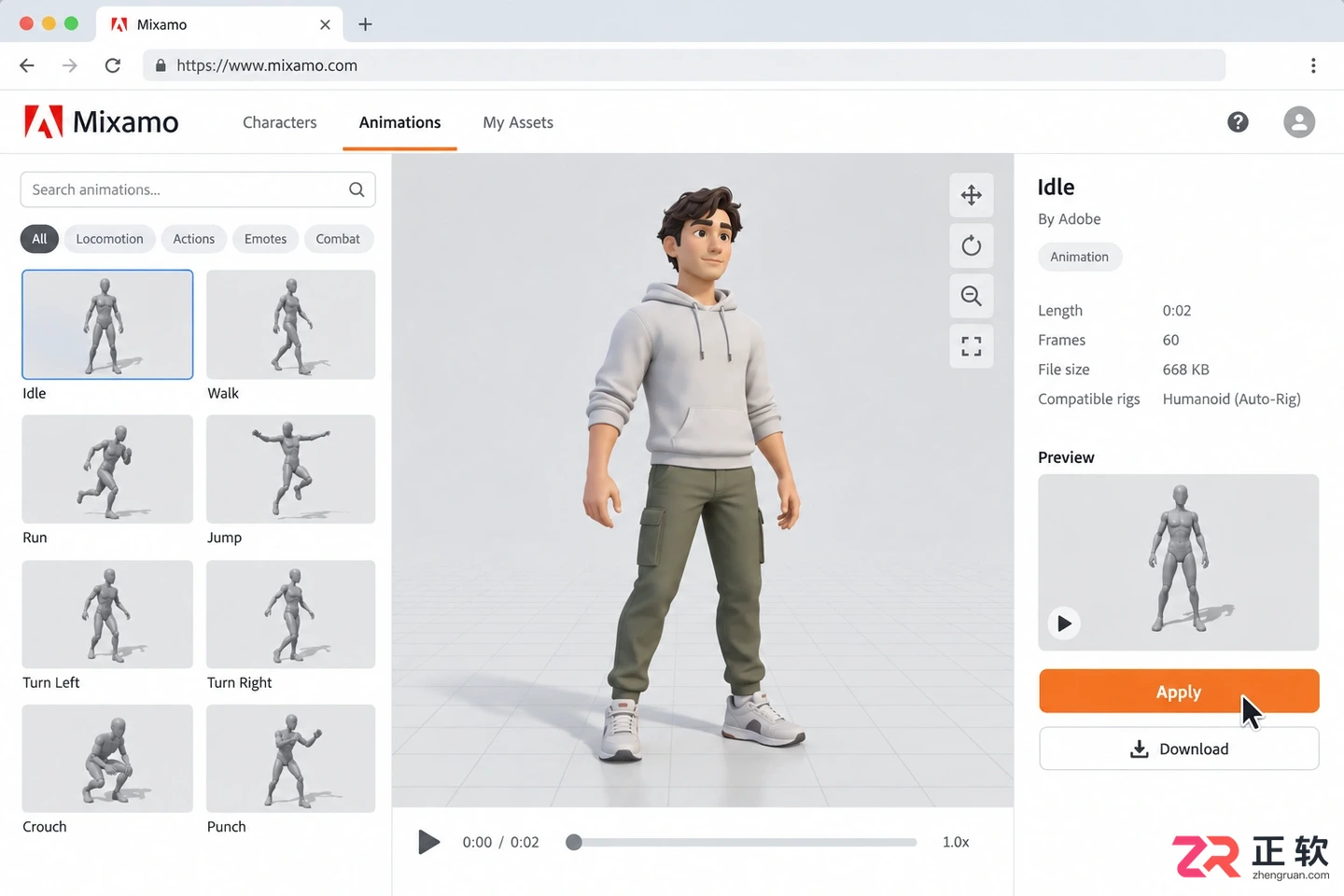Open the user account avatar
The width and height of the screenshot is (1344, 896).
click(x=1299, y=122)
